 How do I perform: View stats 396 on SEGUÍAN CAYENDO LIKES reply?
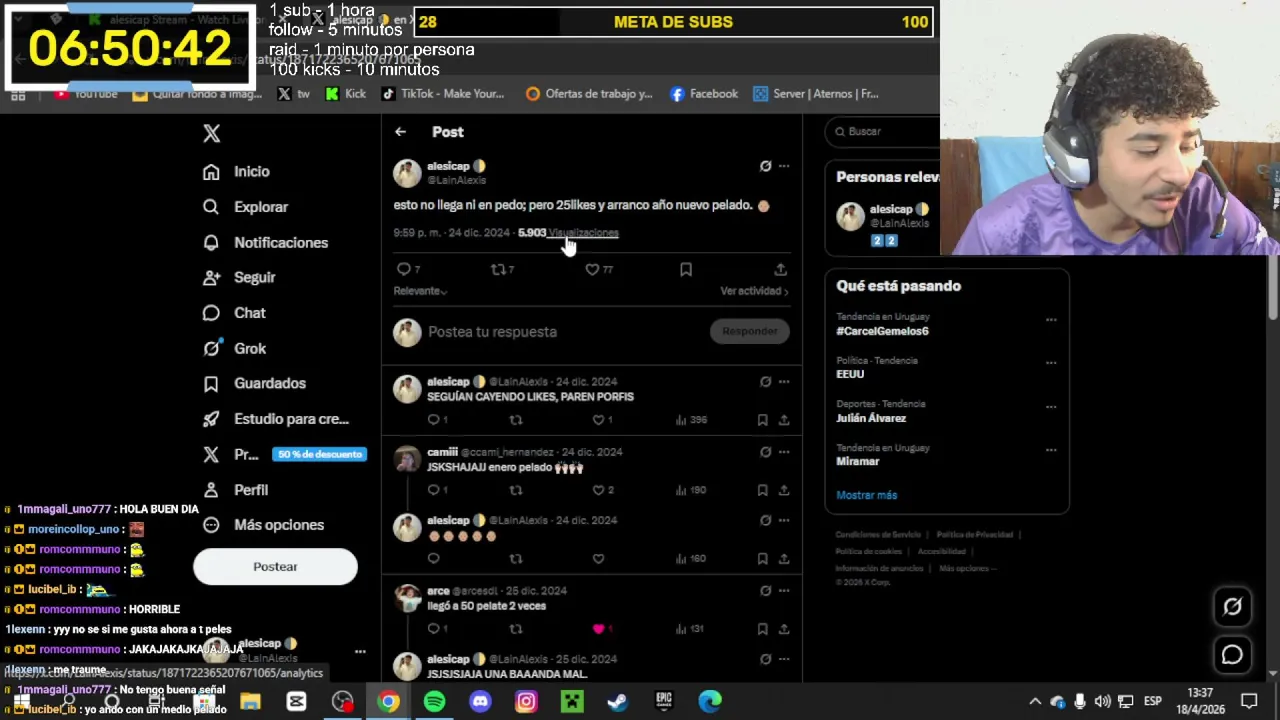pos(691,420)
